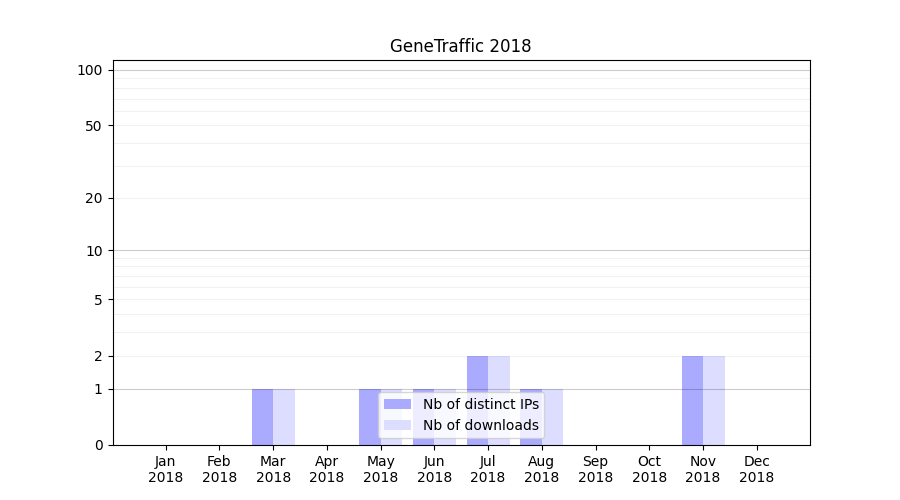The height and width of the screenshot is (500, 900).
Task: Click the "Jan 2018" x-axis label
Action: click(x=166, y=469)
